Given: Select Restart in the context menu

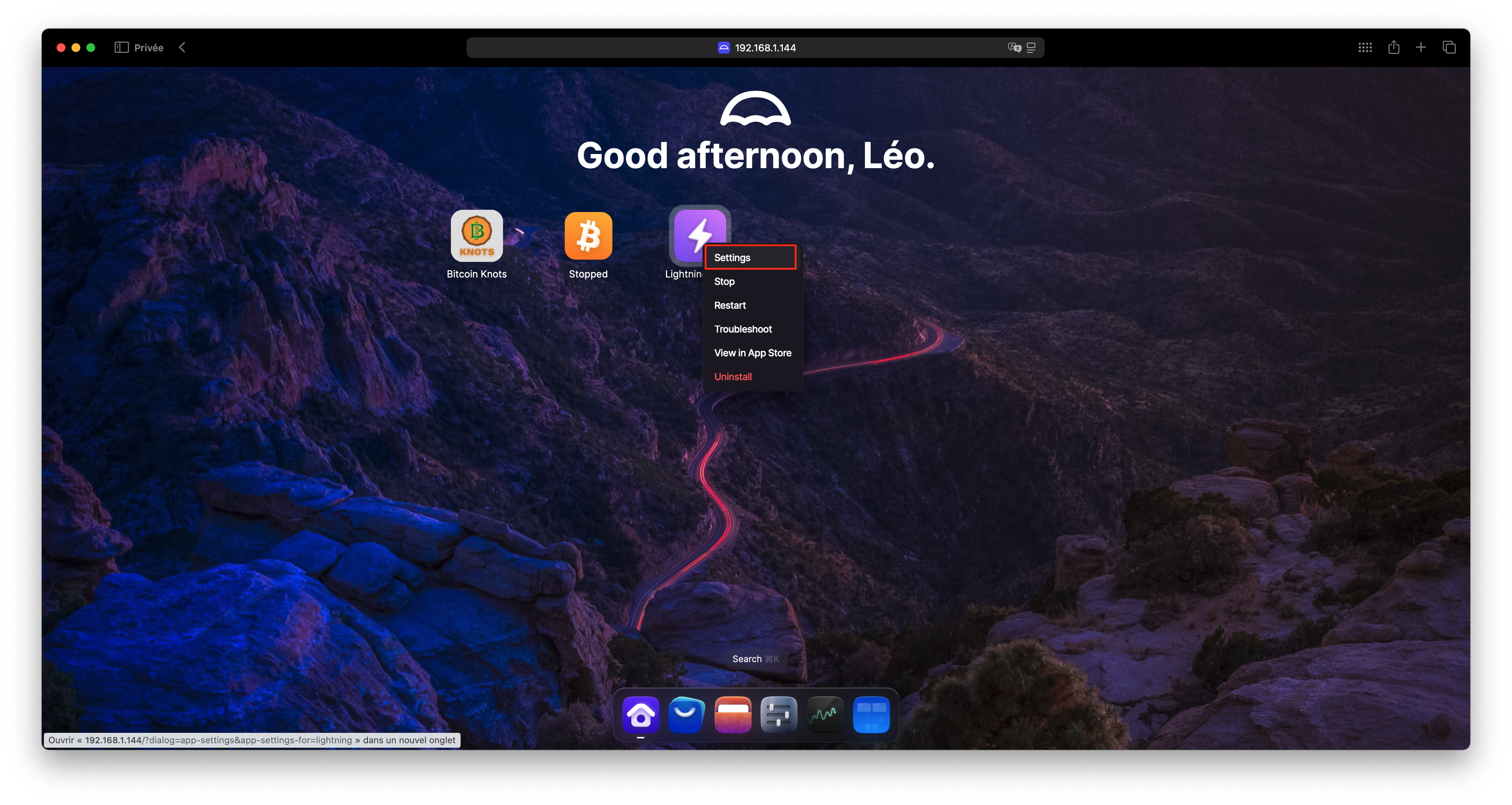Looking at the screenshot, I should coord(753,305).
